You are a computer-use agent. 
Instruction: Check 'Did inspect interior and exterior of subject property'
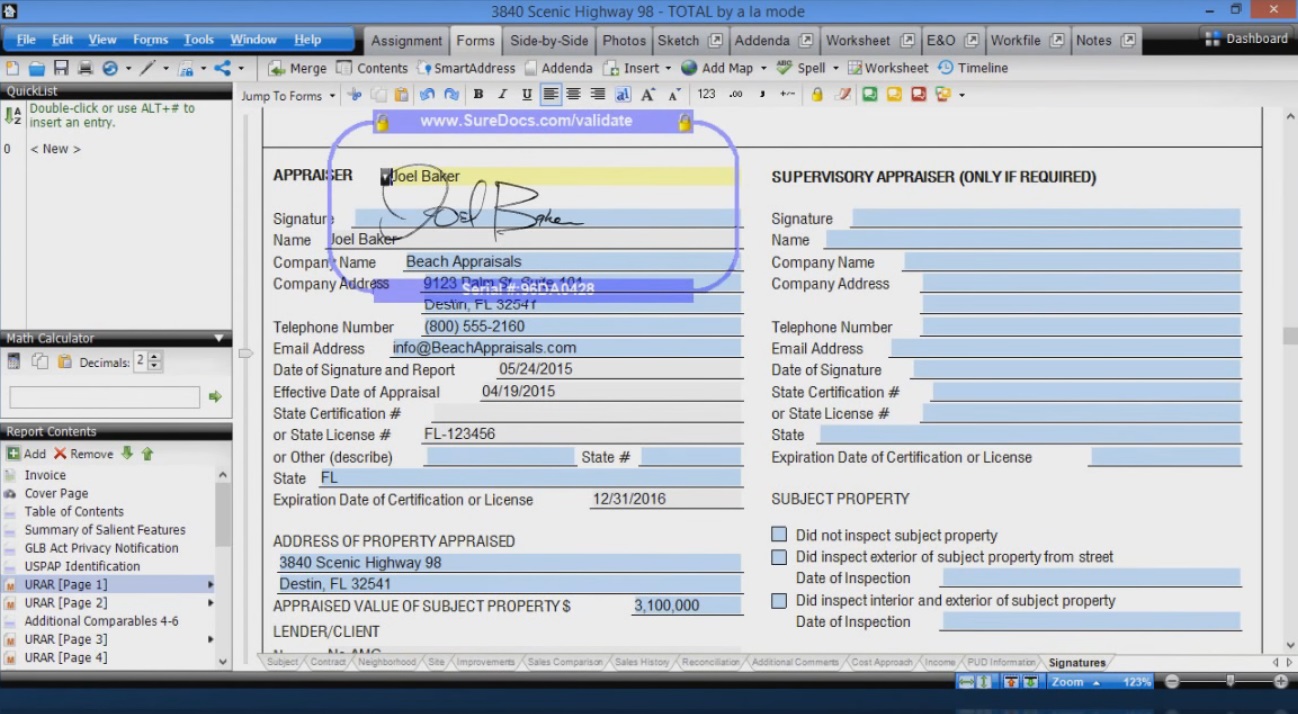(779, 601)
